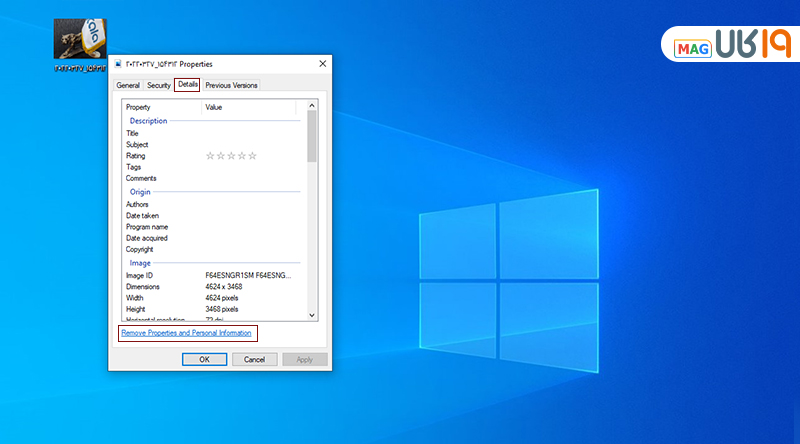Click Remove Properties and Personal Information link
The height and width of the screenshot is (444, 800).
186,332
